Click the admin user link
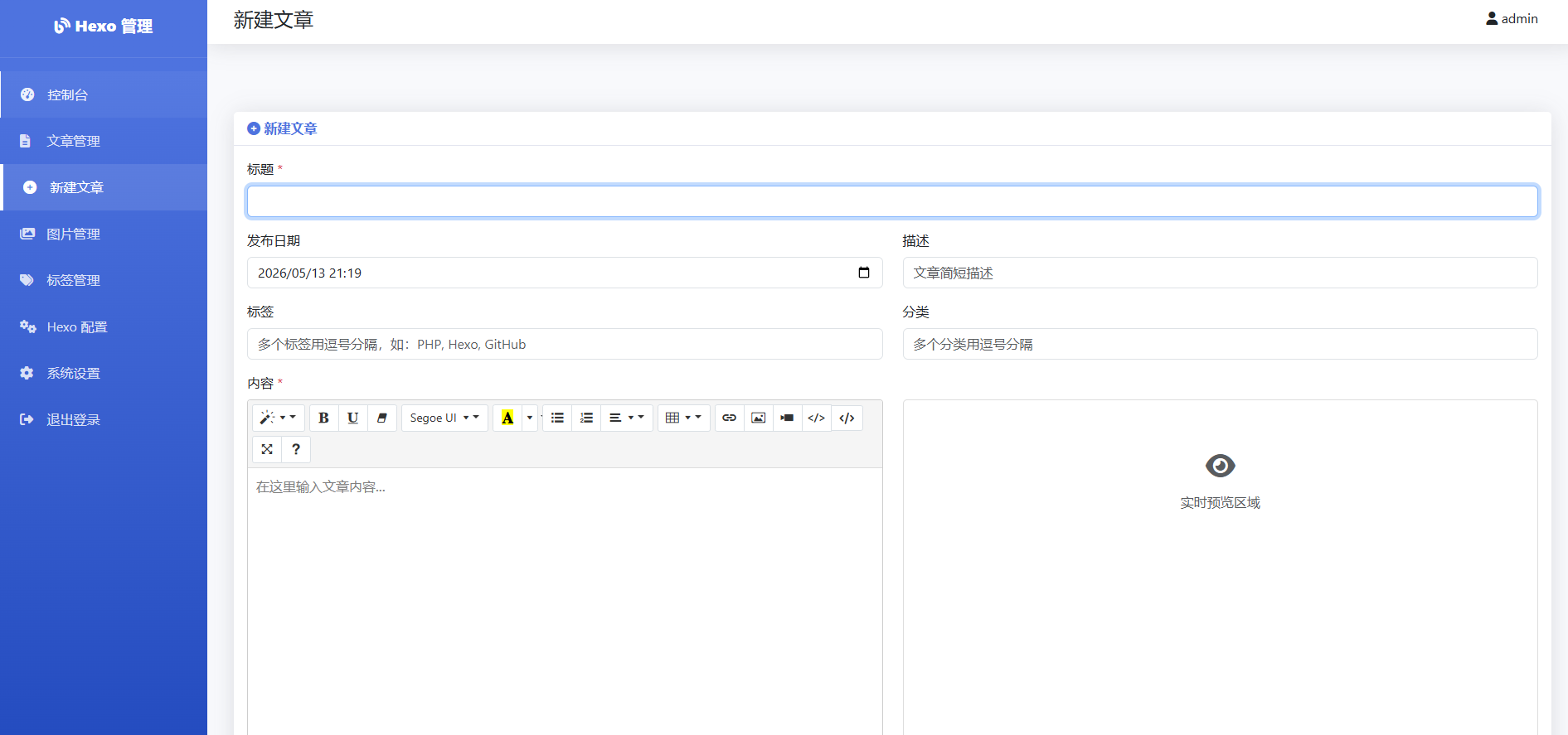 [x=1512, y=18]
